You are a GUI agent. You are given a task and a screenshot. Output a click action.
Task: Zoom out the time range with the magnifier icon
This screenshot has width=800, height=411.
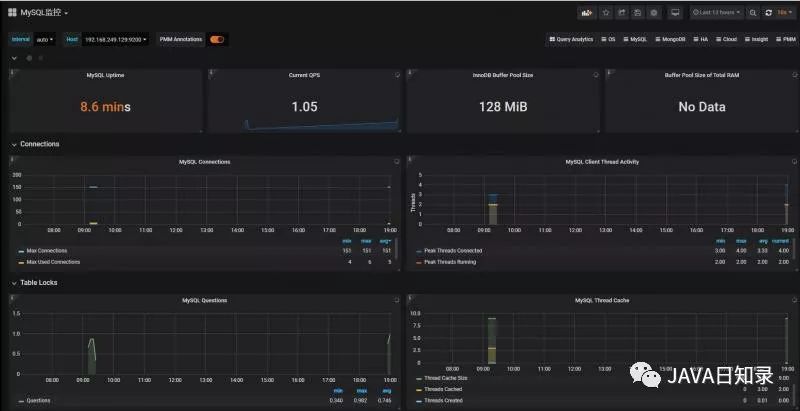(753, 13)
